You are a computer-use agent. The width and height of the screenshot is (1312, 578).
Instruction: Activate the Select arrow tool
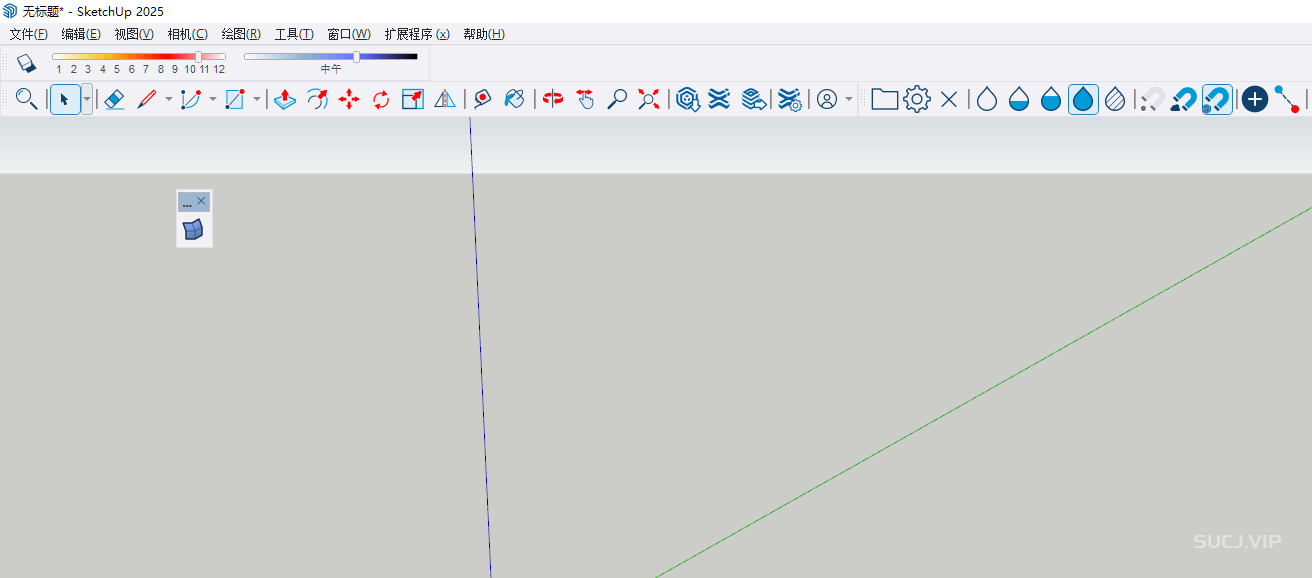tap(64, 99)
